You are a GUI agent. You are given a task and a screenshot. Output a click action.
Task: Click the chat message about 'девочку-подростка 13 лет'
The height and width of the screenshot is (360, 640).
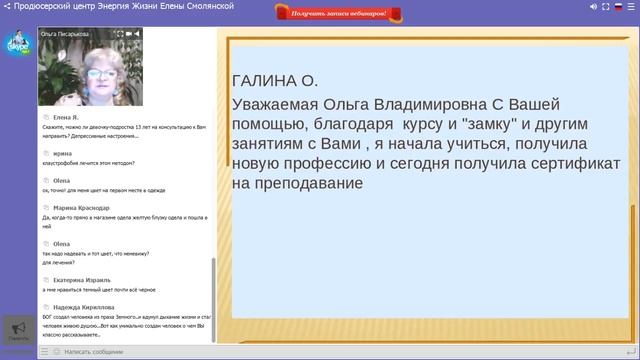coord(124,131)
